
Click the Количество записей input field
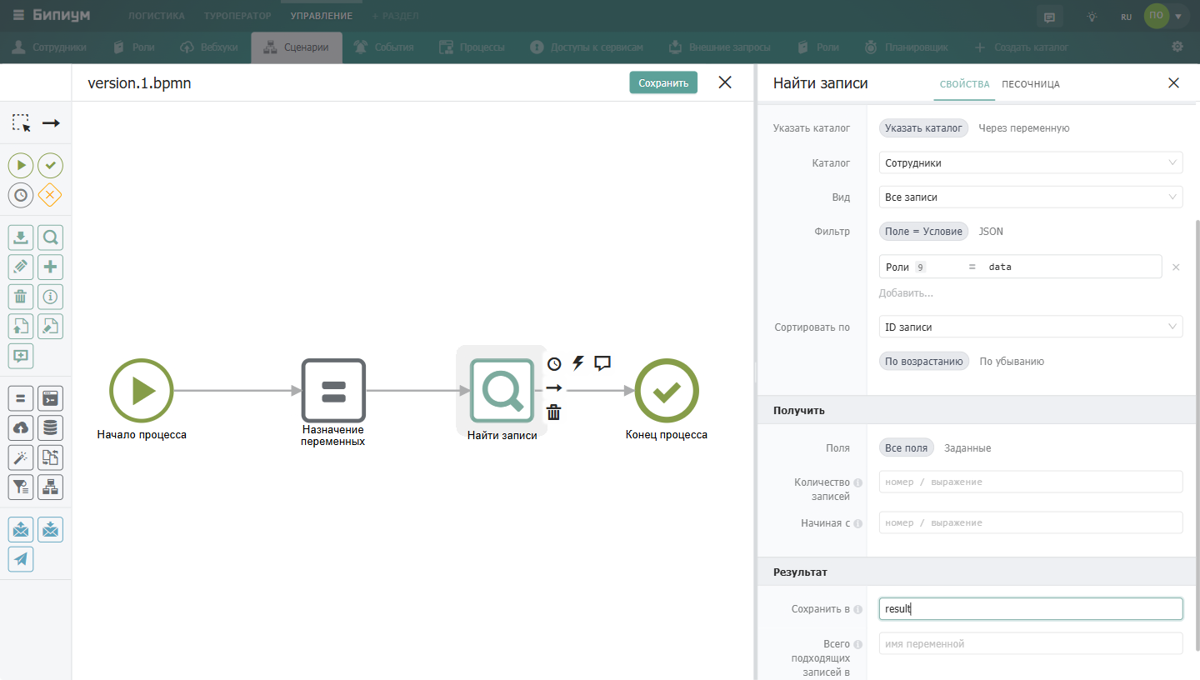(1031, 482)
